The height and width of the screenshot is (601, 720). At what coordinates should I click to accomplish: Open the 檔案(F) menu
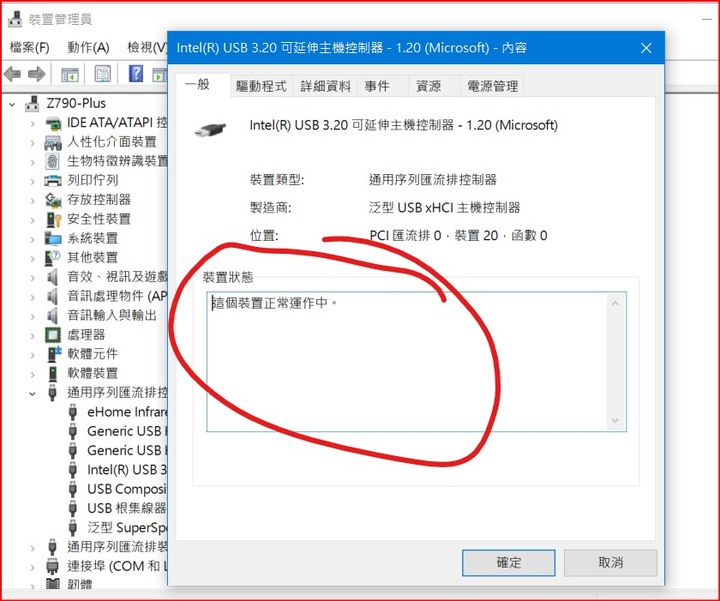coord(29,47)
